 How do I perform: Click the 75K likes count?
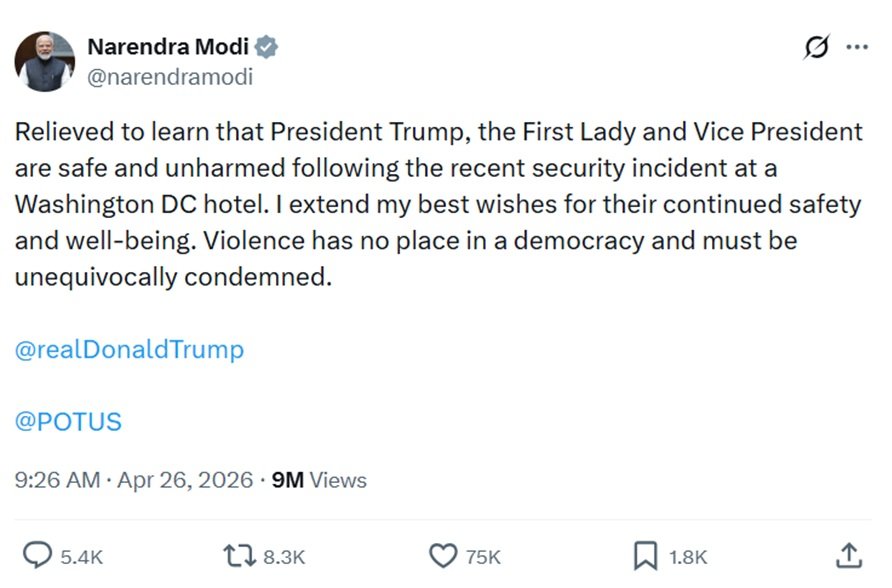483,556
